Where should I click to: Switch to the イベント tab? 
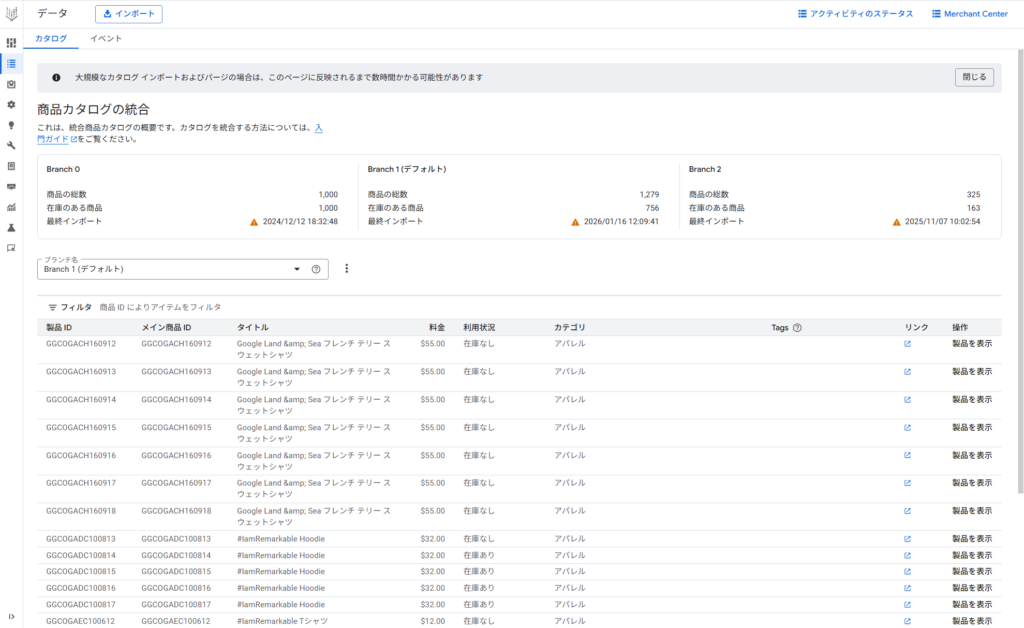click(106, 39)
